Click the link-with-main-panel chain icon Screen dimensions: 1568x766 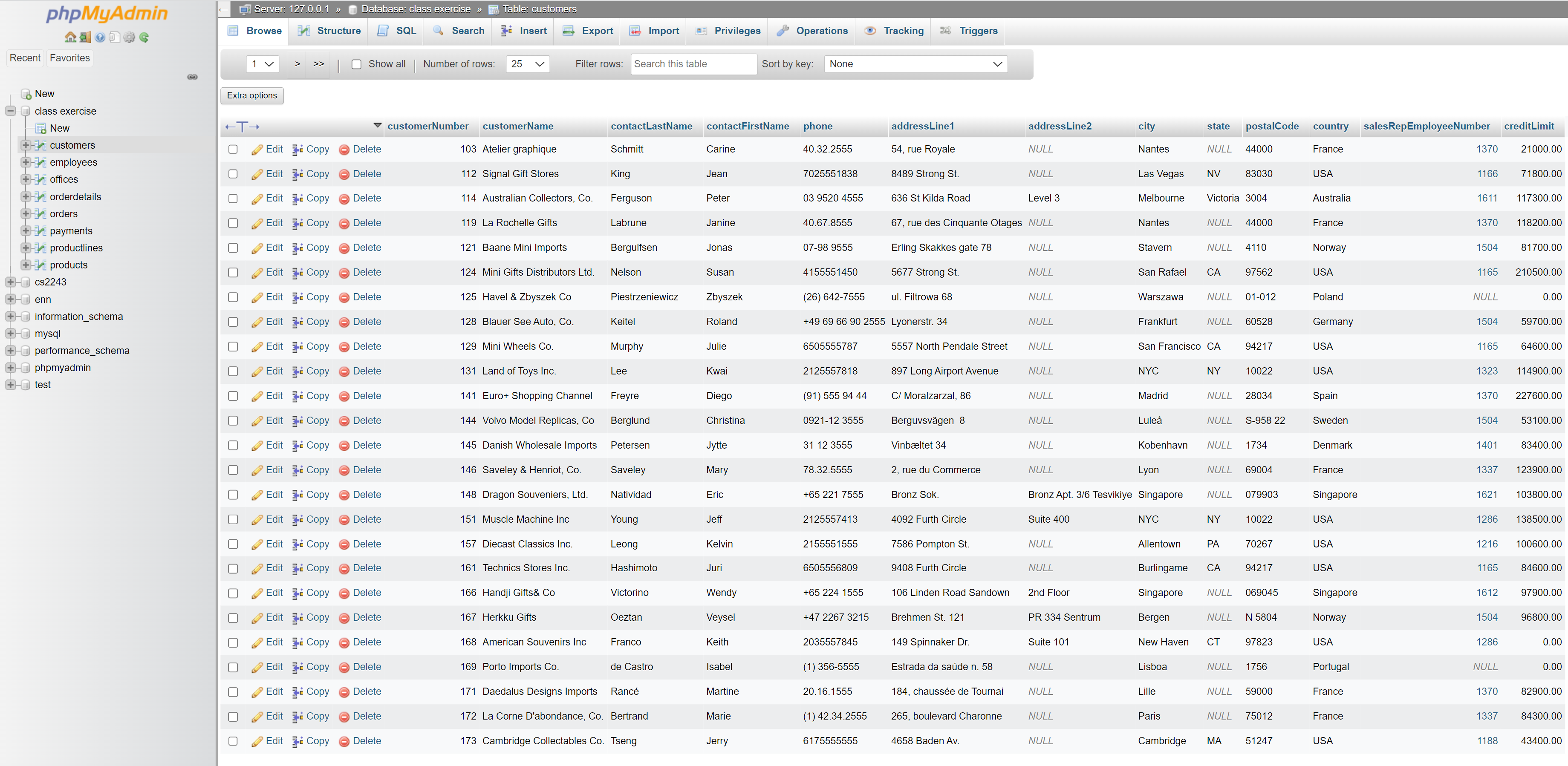(192, 77)
